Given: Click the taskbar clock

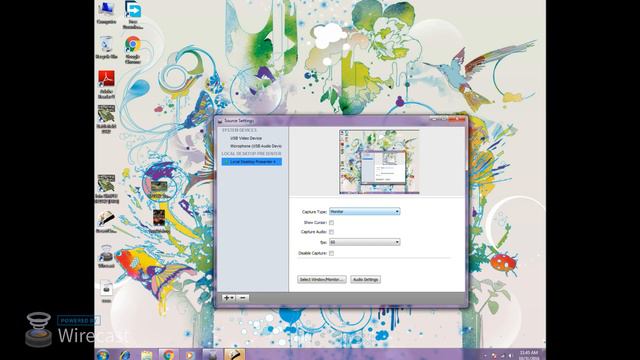Looking at the screenshot, I should click(x=529, y=355).
